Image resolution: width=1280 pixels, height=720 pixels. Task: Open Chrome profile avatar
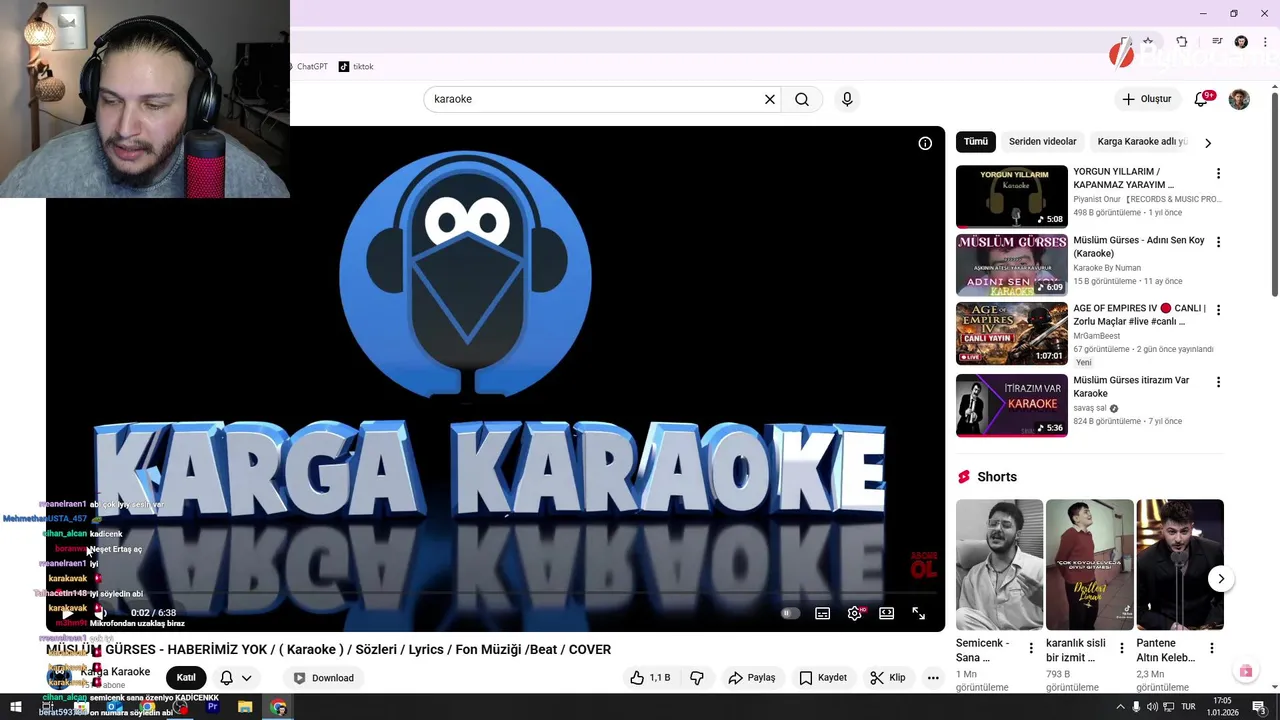[1241, 42]
